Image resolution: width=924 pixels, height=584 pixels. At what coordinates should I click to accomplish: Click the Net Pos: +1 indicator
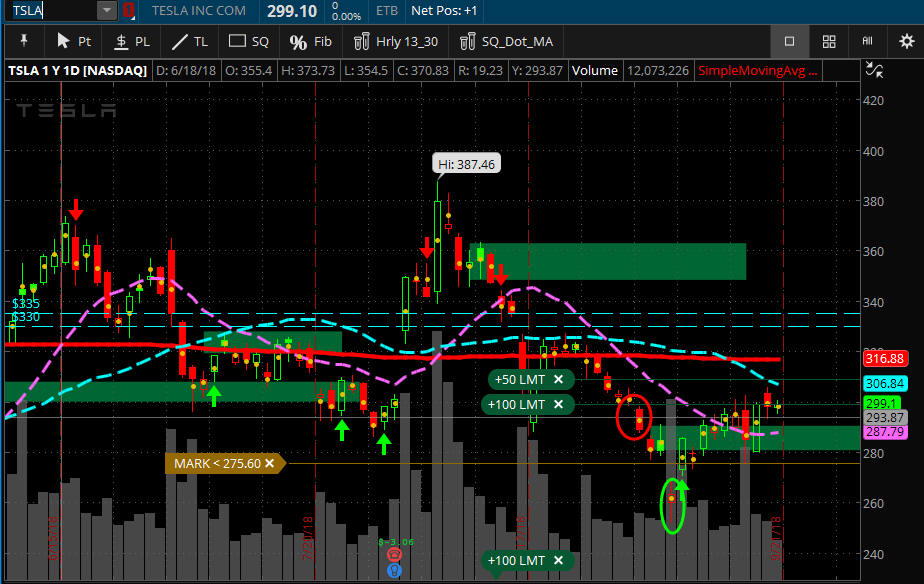(x=444, y=11)
